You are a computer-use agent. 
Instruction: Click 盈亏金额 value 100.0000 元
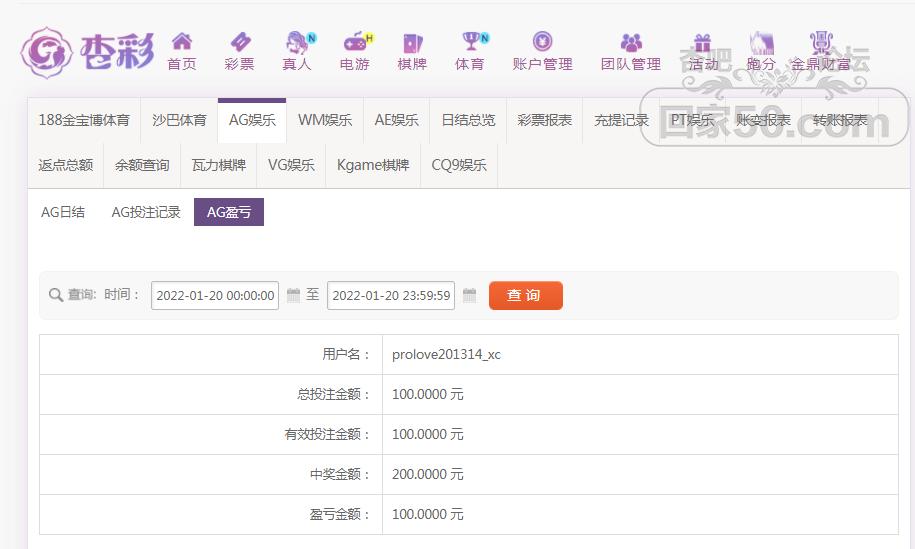428,515
